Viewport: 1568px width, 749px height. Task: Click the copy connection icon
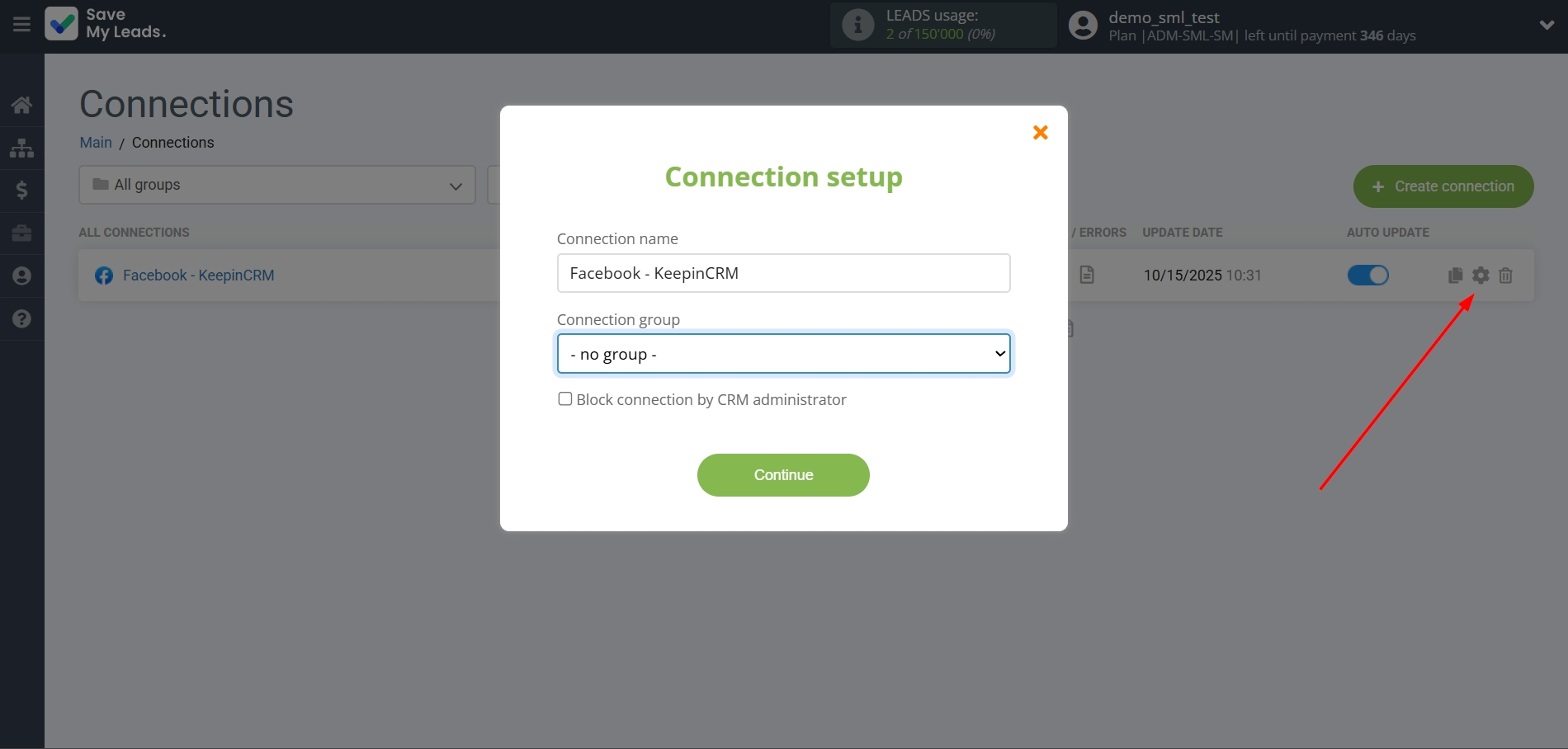click(1456, 276)
